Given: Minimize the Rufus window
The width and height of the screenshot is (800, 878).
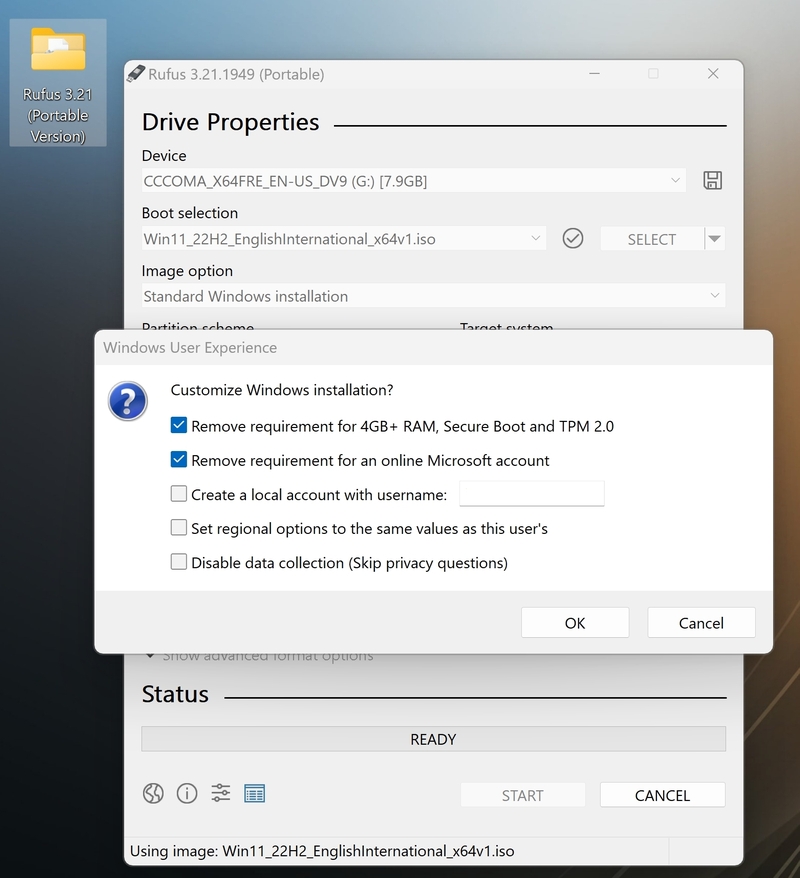Looking at the screenshot, I should 595,73.
